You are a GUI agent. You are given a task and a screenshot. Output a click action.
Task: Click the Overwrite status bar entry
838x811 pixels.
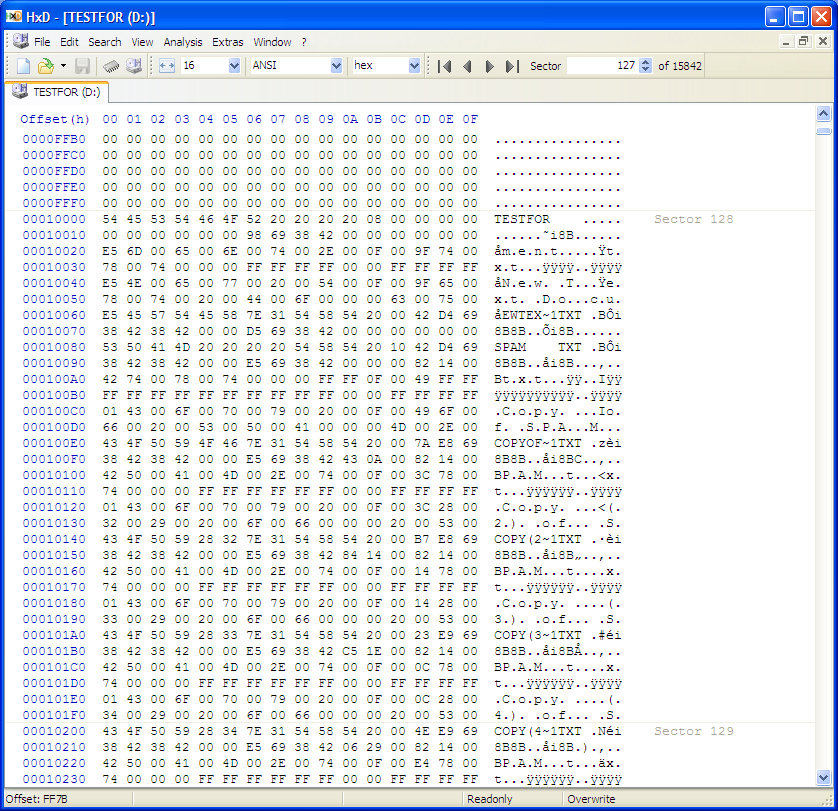(x=591, y=799)
